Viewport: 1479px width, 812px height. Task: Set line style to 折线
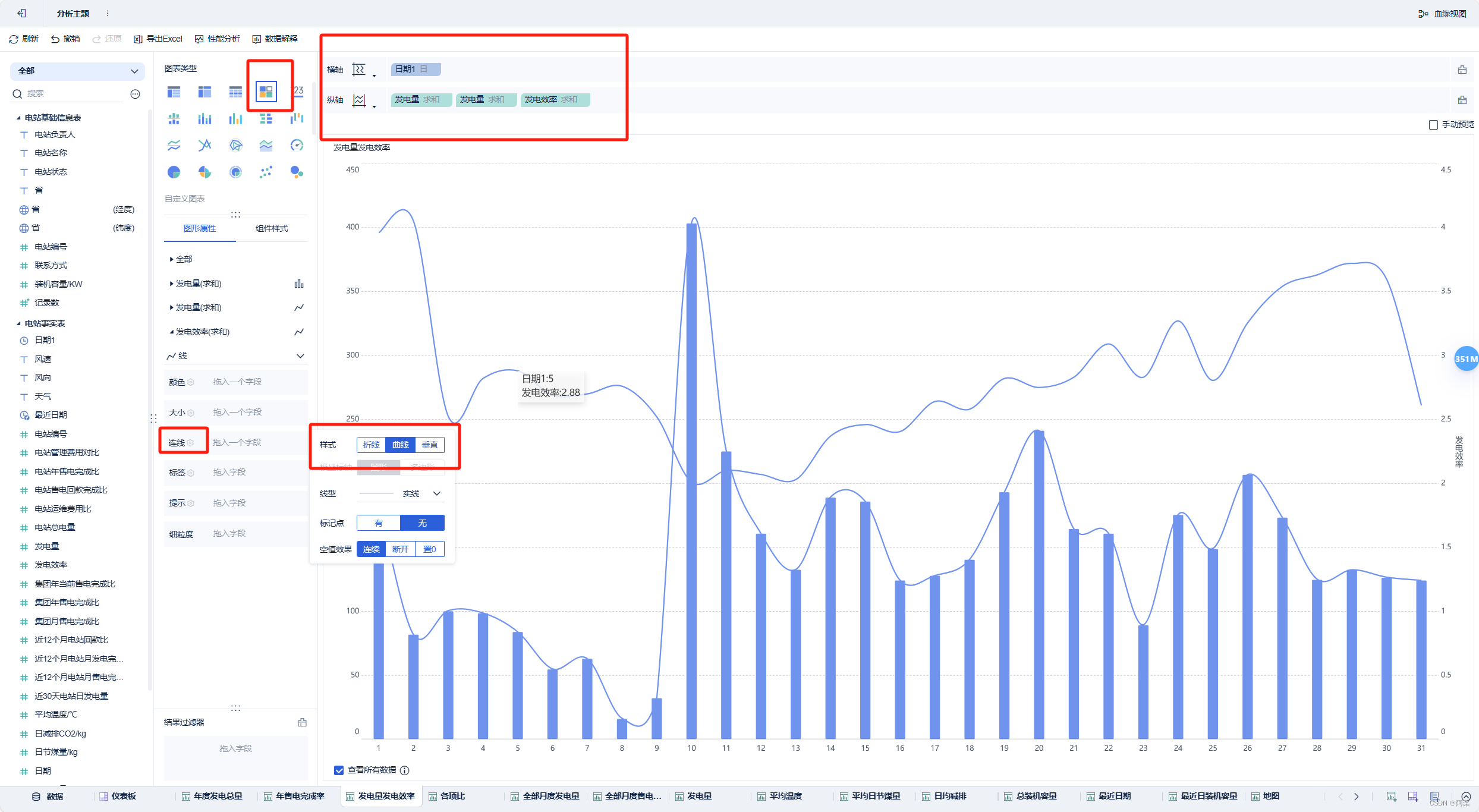pyautogui.click(x=371, y=445)
